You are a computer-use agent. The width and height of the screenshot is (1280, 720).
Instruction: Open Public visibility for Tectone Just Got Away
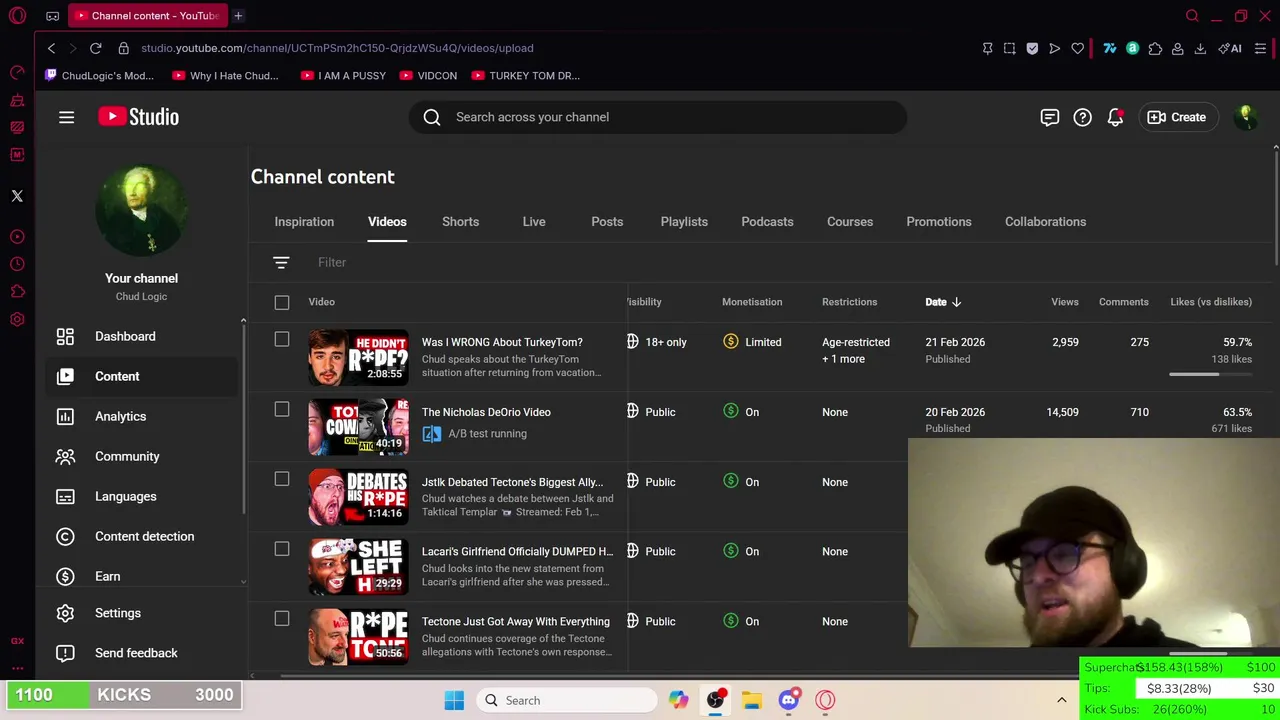pos(652,621)
